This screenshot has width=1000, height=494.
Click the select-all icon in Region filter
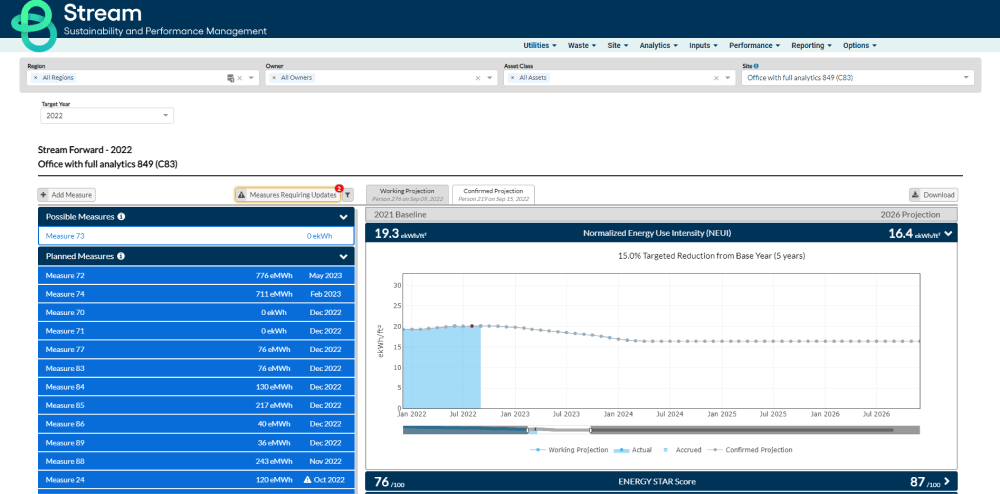click(230, 78)
